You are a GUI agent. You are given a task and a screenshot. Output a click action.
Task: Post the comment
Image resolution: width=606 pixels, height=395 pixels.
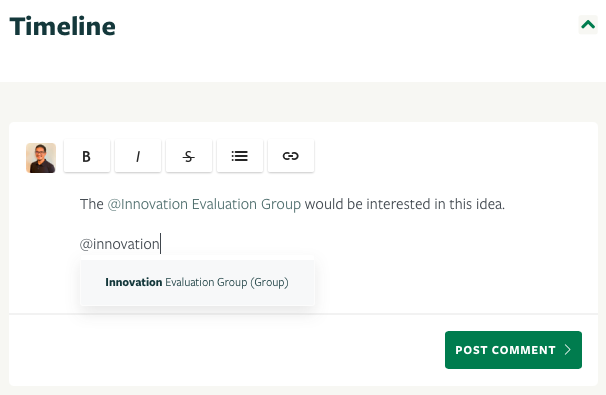[x=513, y=350]
